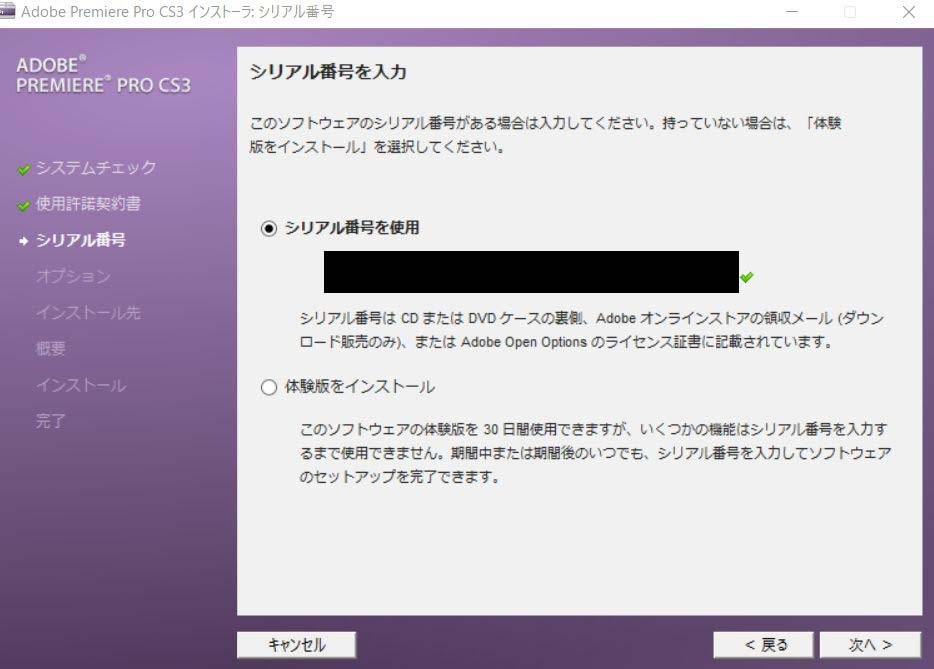Click the text mentioning 30 日間使用できますが

click(595, 453)
